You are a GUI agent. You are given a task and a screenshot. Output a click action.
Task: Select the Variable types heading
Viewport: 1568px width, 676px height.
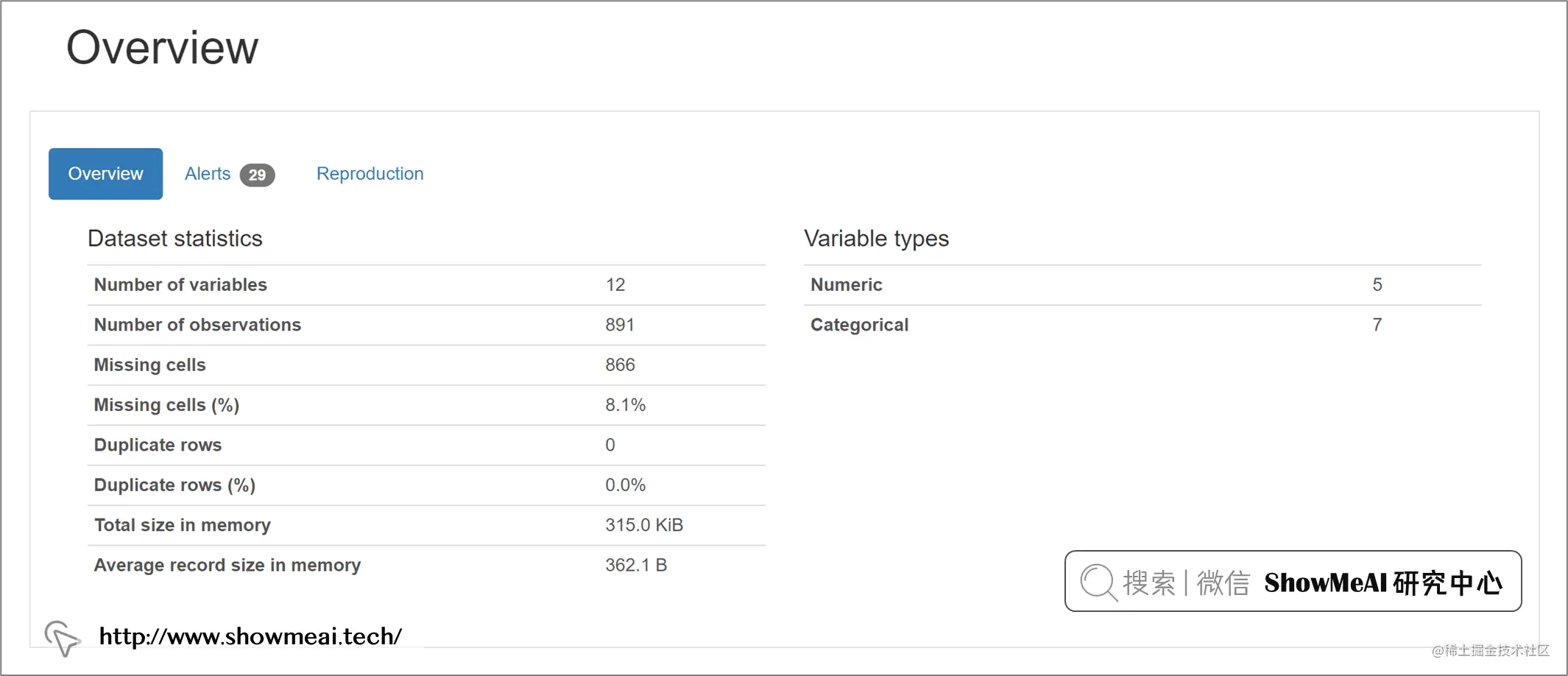coord(876,239)
